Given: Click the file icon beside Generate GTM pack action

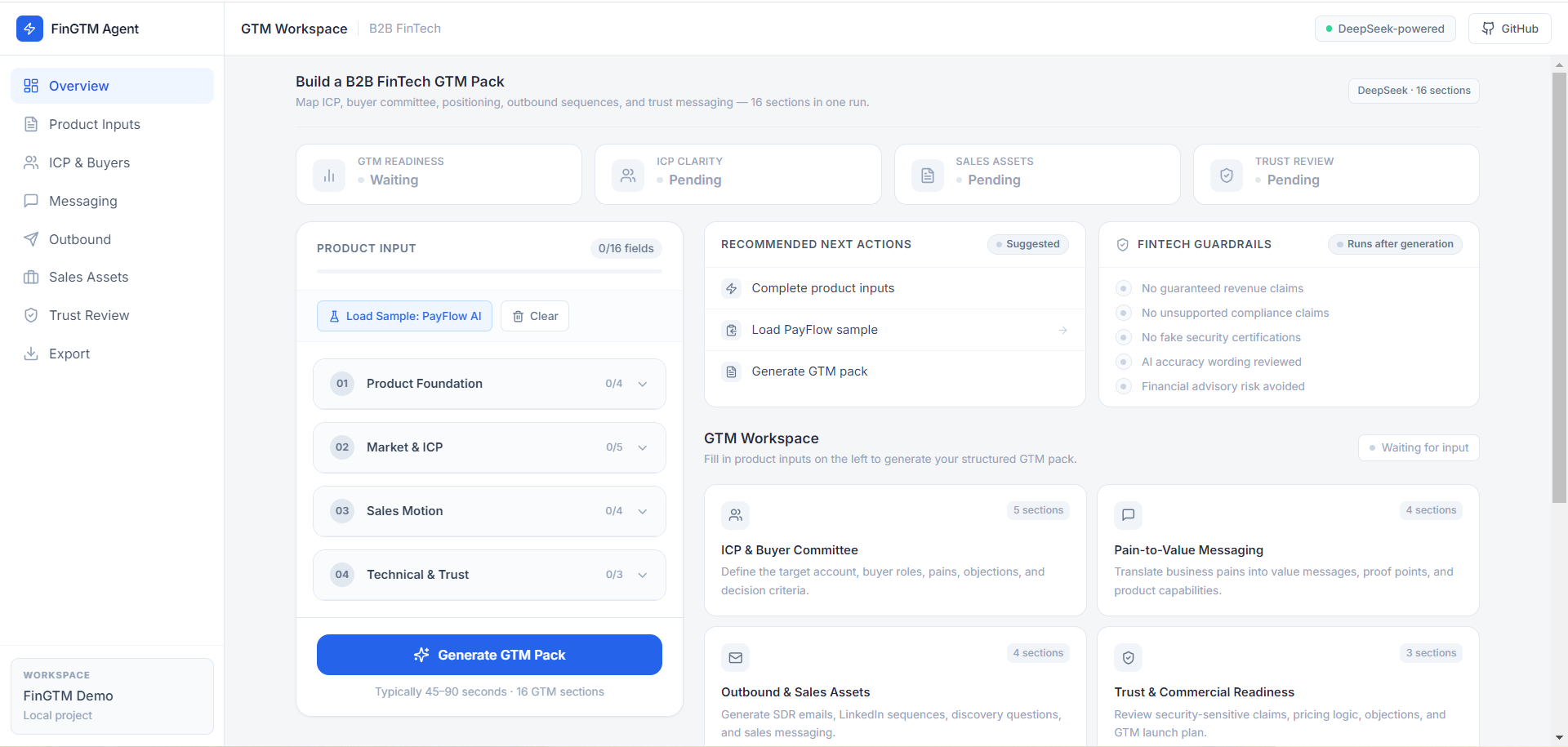Looking at the screenshot, I should 732,371.
